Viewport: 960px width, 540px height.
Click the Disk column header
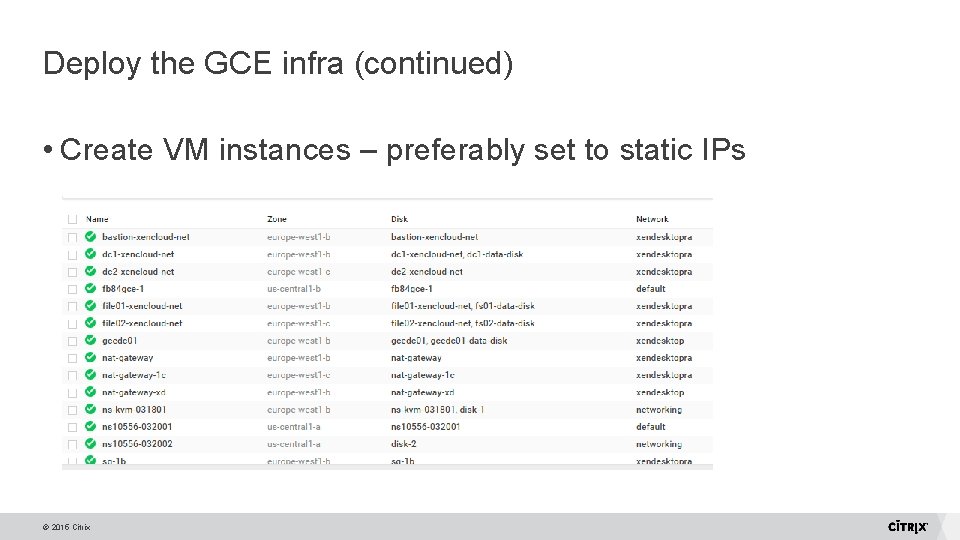pos(399,219)
